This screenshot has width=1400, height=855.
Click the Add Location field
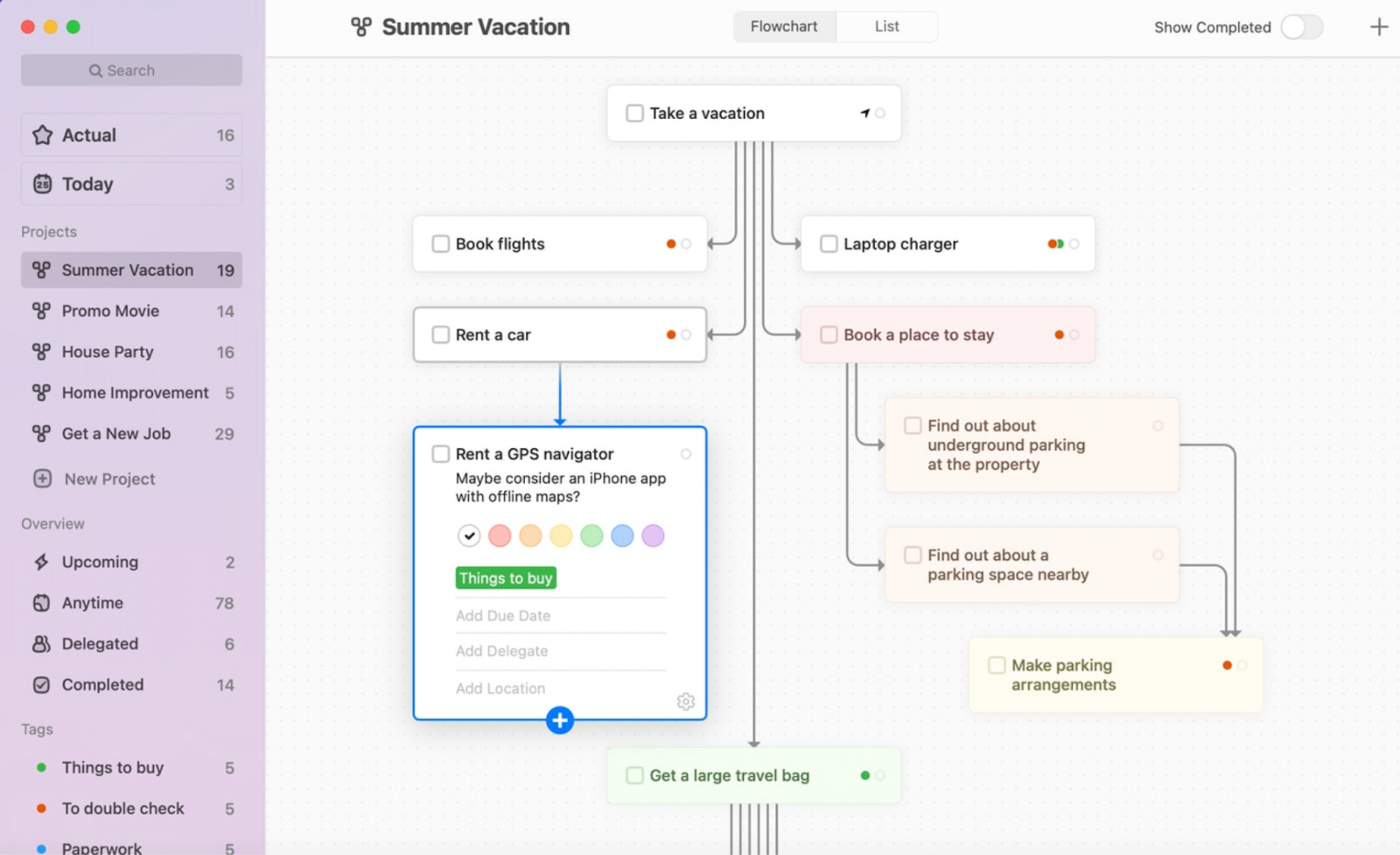pyautogui.click(x=560, y=689)
